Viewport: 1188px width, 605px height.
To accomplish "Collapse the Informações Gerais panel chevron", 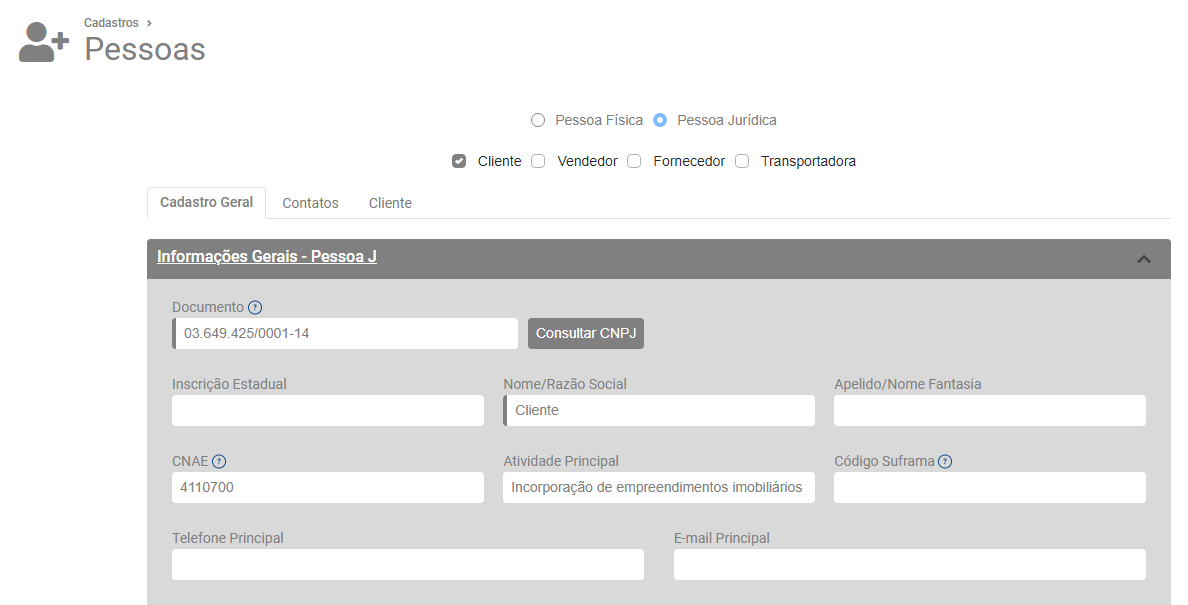I will 1144,259.
